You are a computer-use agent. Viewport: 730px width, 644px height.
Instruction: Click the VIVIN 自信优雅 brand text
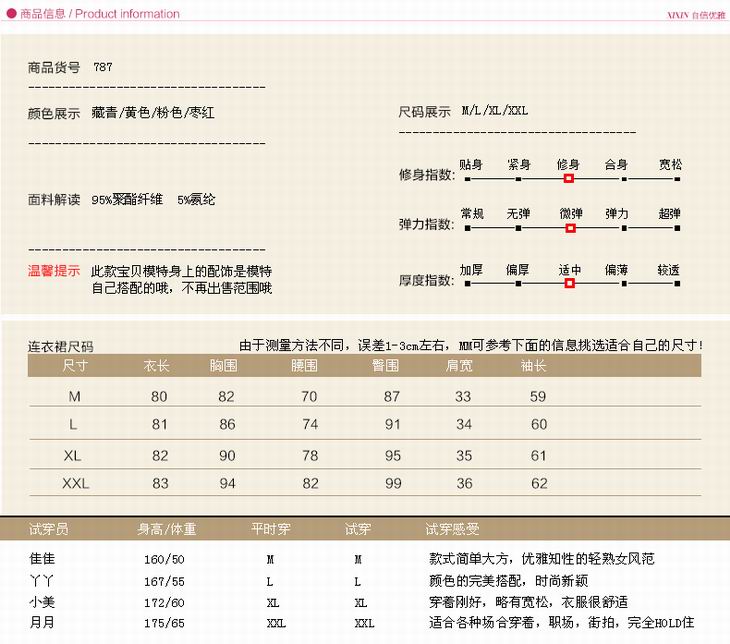click(696, 15)
